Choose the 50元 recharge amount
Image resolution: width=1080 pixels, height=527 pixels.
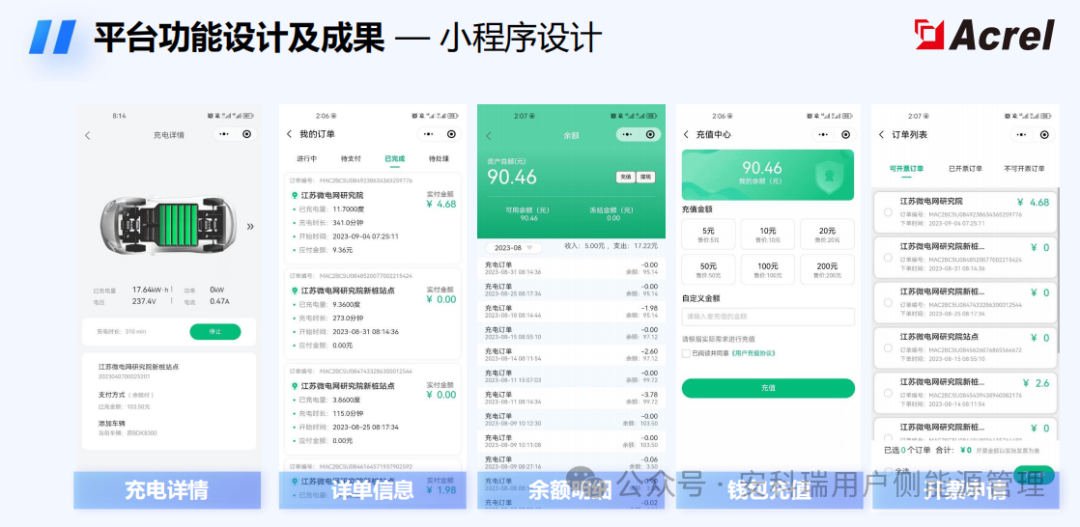click(709, 269)
